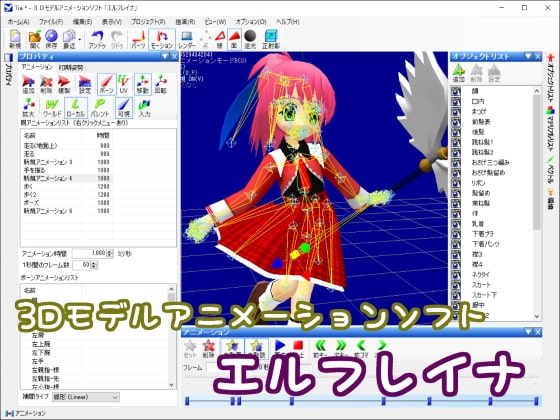Open 補間タイプ Linear dropdown

[86, 397]
